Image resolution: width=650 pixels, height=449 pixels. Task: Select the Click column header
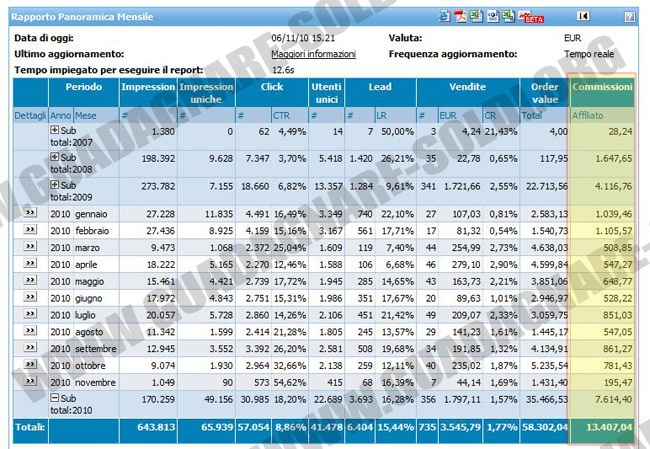tap(272, 87)
